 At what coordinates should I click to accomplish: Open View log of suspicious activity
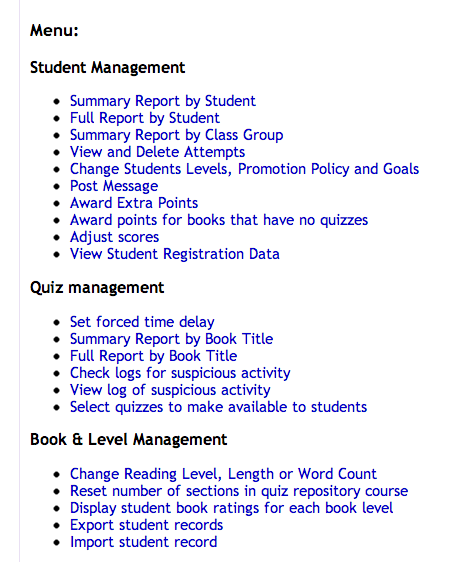170,390
